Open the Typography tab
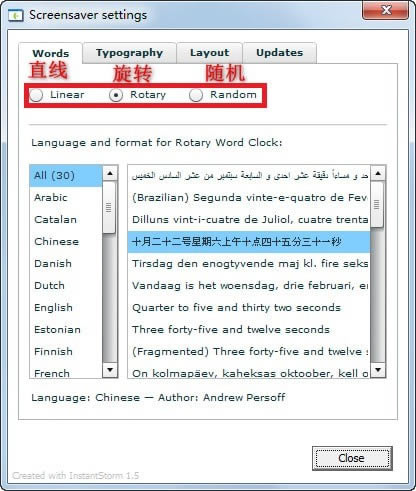416x491 pixels. pyautogui.click(x=129, y=53)
